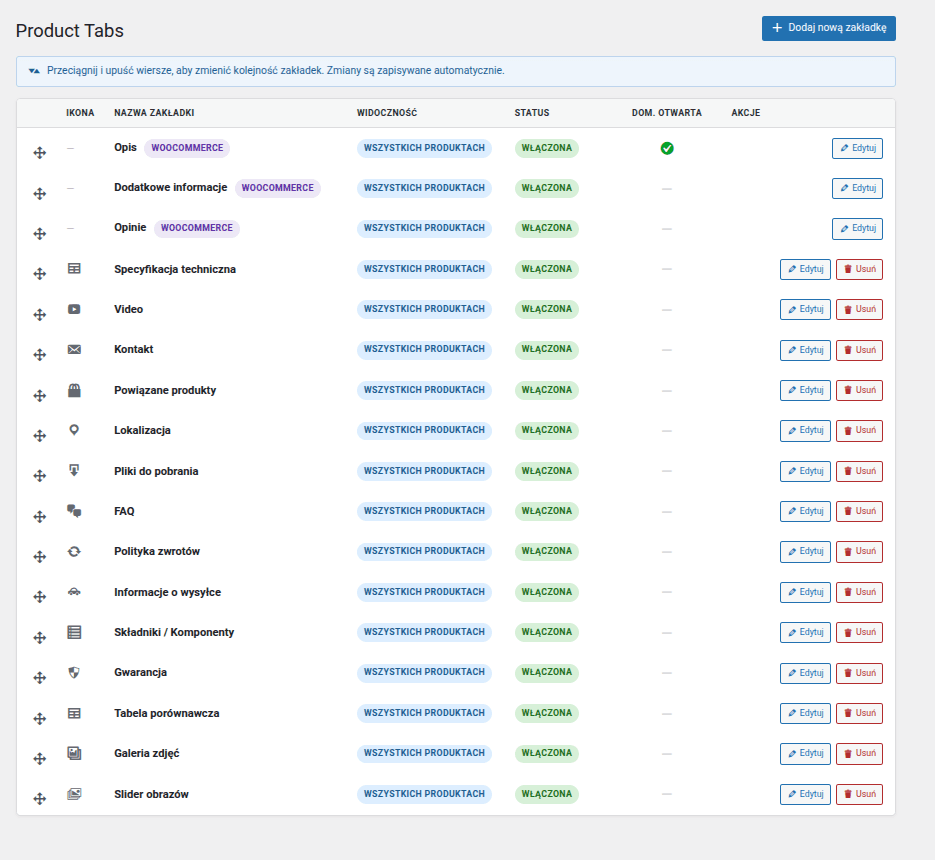Screen dimensions: 935x860
Task: Click the WŁĄCZONA status badge for Video
Action: pos(546,309)
